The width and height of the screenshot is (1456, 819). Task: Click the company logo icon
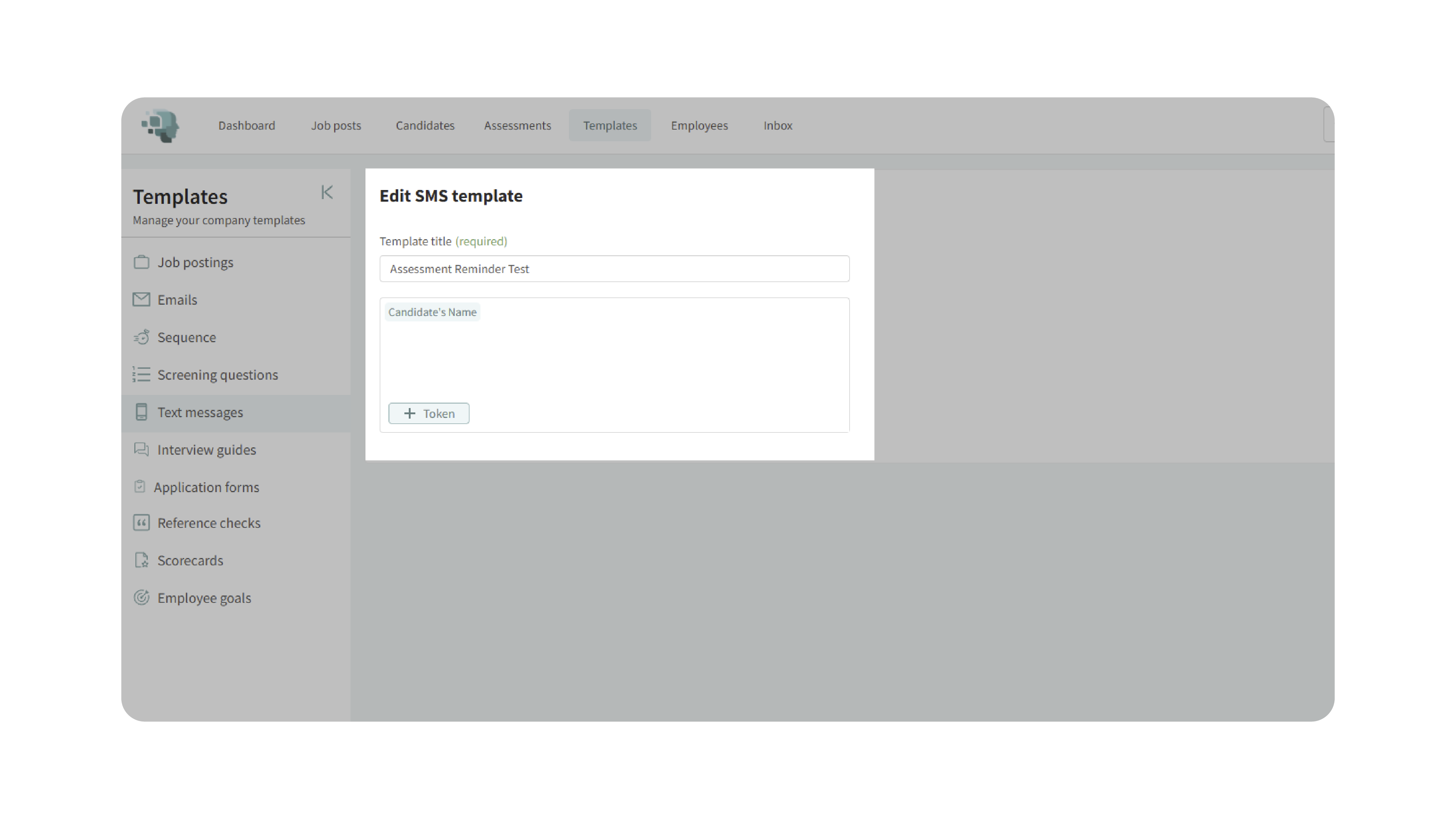pyautogui.click(x=161, y=126)
